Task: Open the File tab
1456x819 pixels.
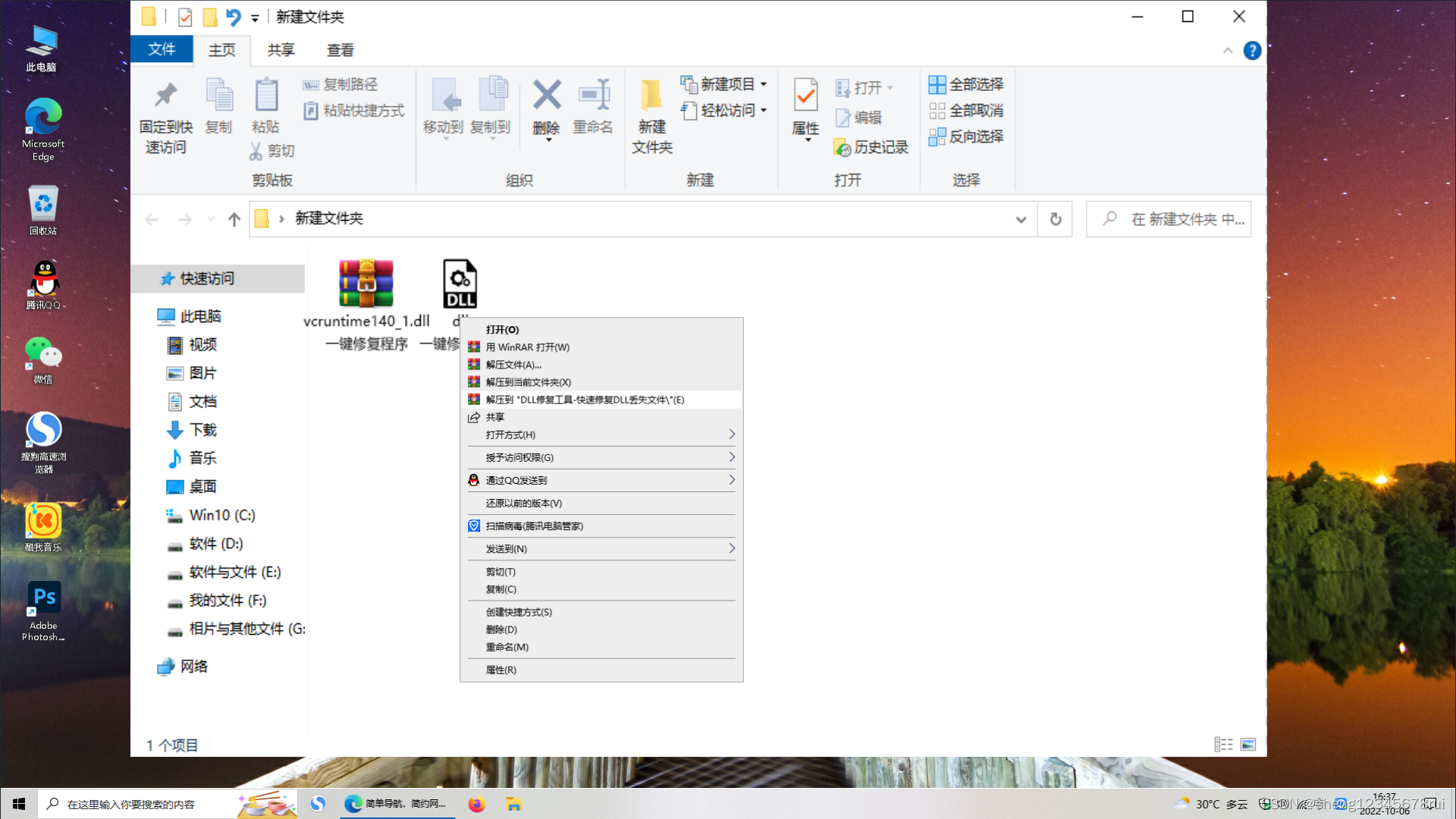Action: coord(162,49)
